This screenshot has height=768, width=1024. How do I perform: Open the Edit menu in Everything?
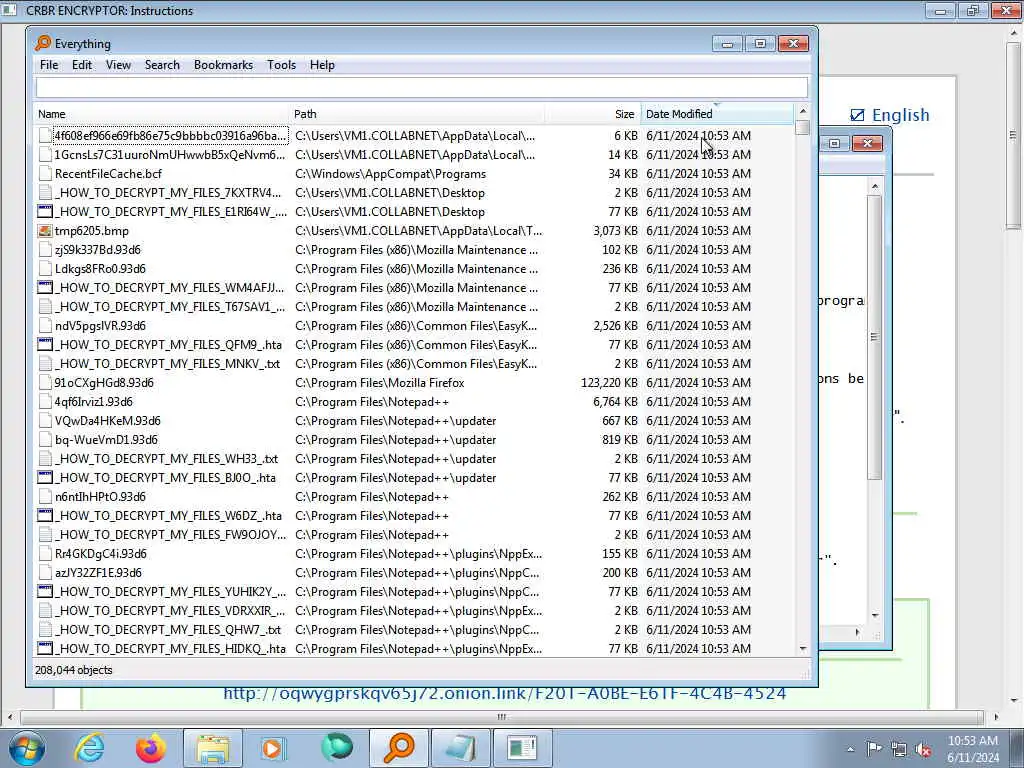(82, 65)
